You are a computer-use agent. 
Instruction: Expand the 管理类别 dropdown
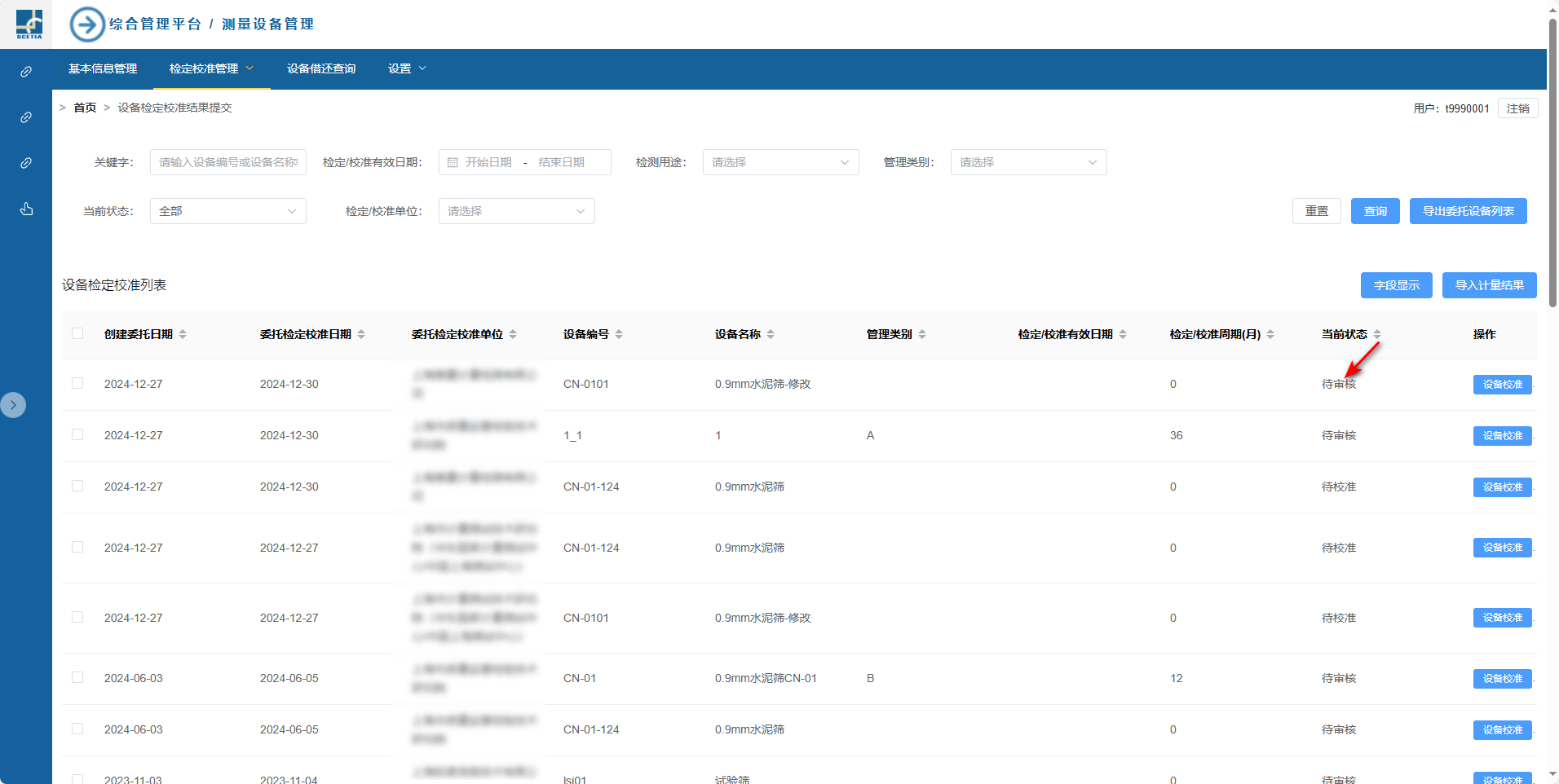[x=1028, y=162]
